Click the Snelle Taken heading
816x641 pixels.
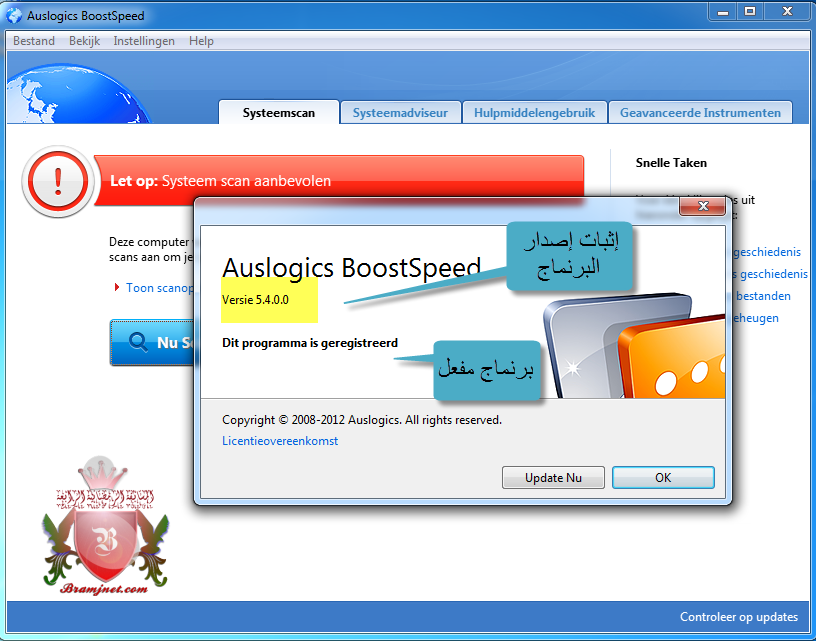[671, 163]
